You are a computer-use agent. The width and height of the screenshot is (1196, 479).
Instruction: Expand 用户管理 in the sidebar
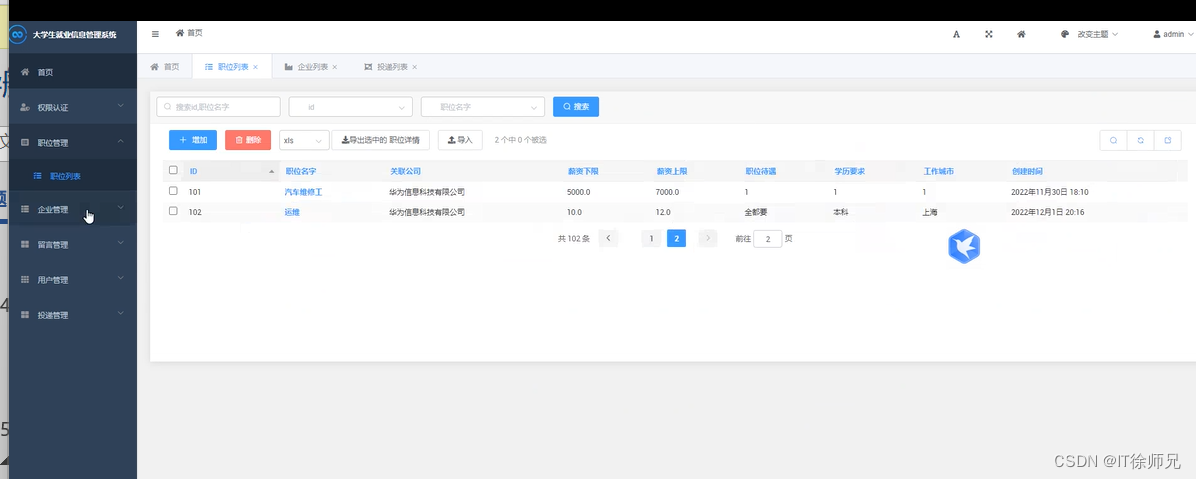pyautogui.click(x=72, y=280)
